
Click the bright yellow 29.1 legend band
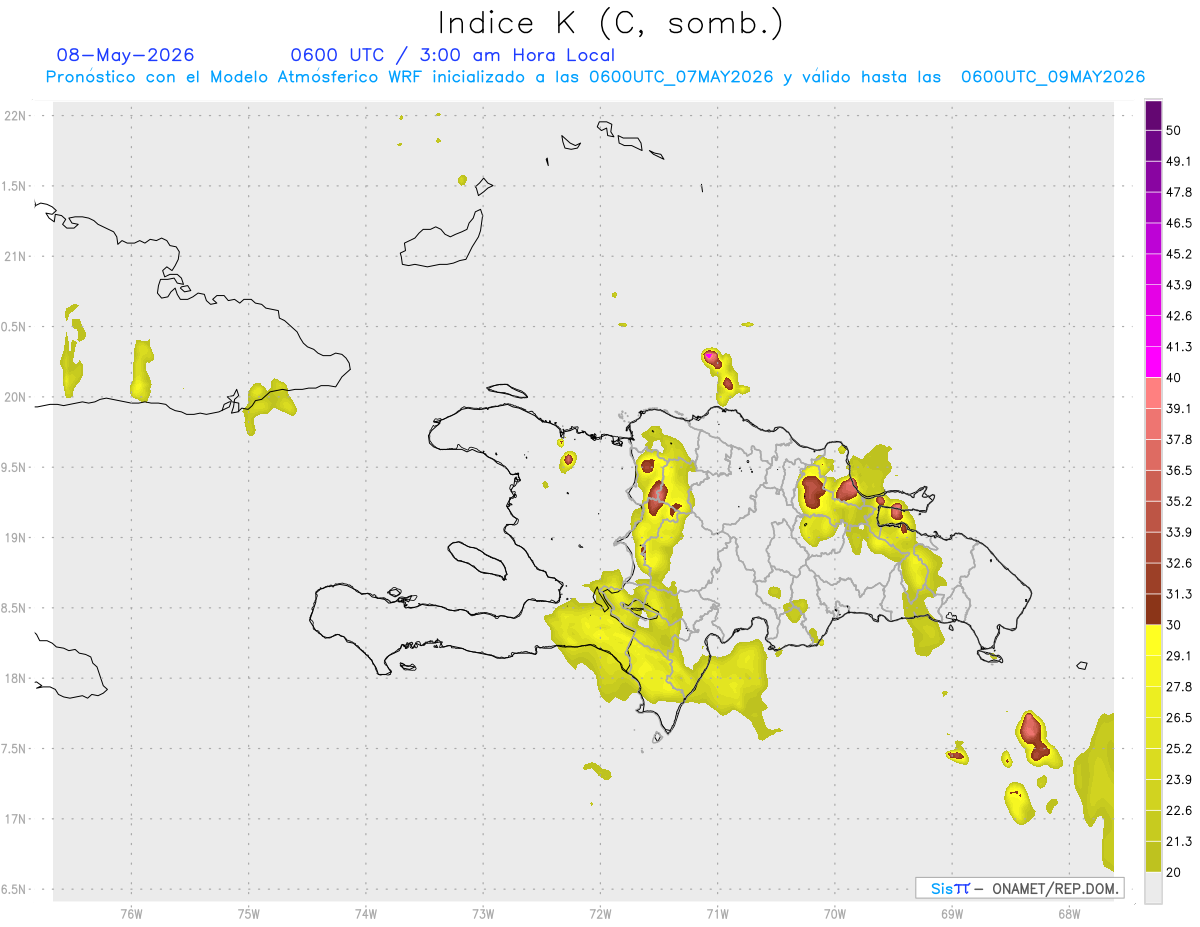(x=1153, y=640)
